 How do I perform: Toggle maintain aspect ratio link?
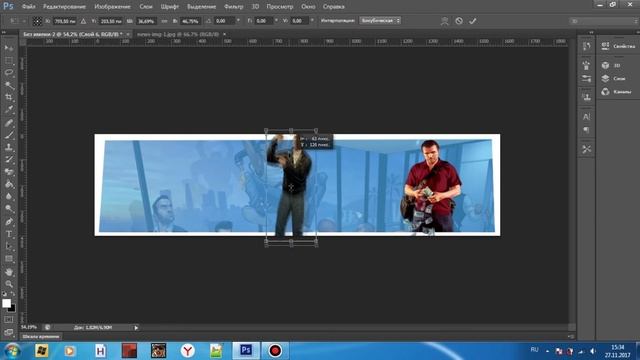pos(164,21)
